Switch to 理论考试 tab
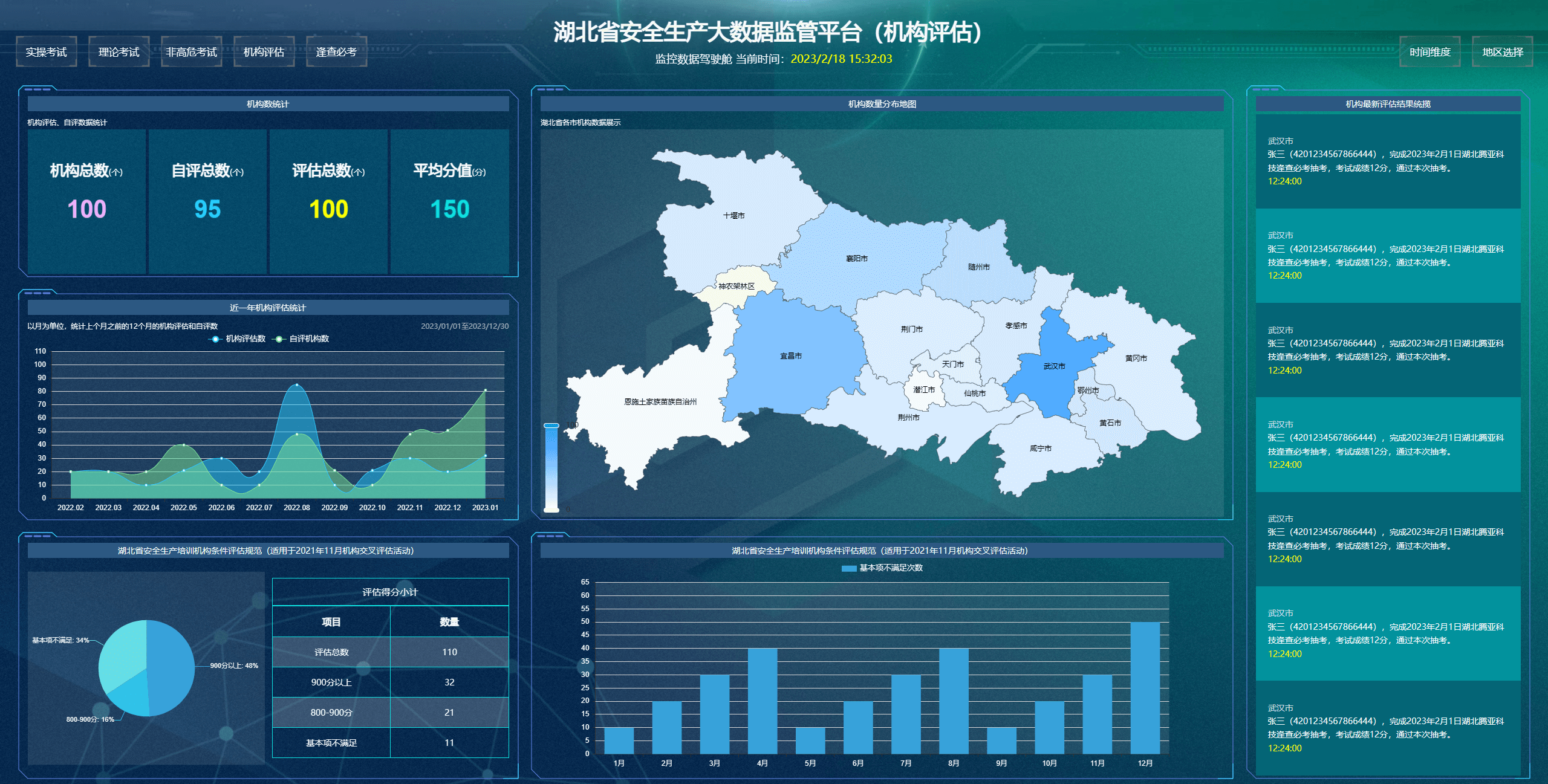Screen dimensions: 1548x784 119,52
